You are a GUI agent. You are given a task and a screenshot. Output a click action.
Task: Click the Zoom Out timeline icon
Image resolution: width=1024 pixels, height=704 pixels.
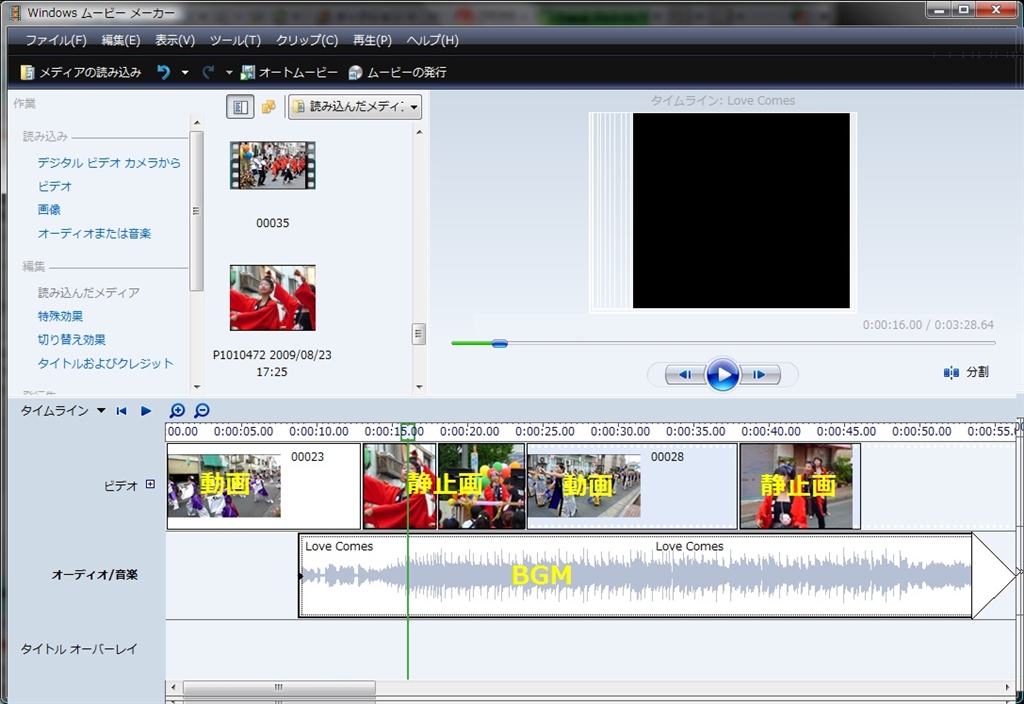202,411
